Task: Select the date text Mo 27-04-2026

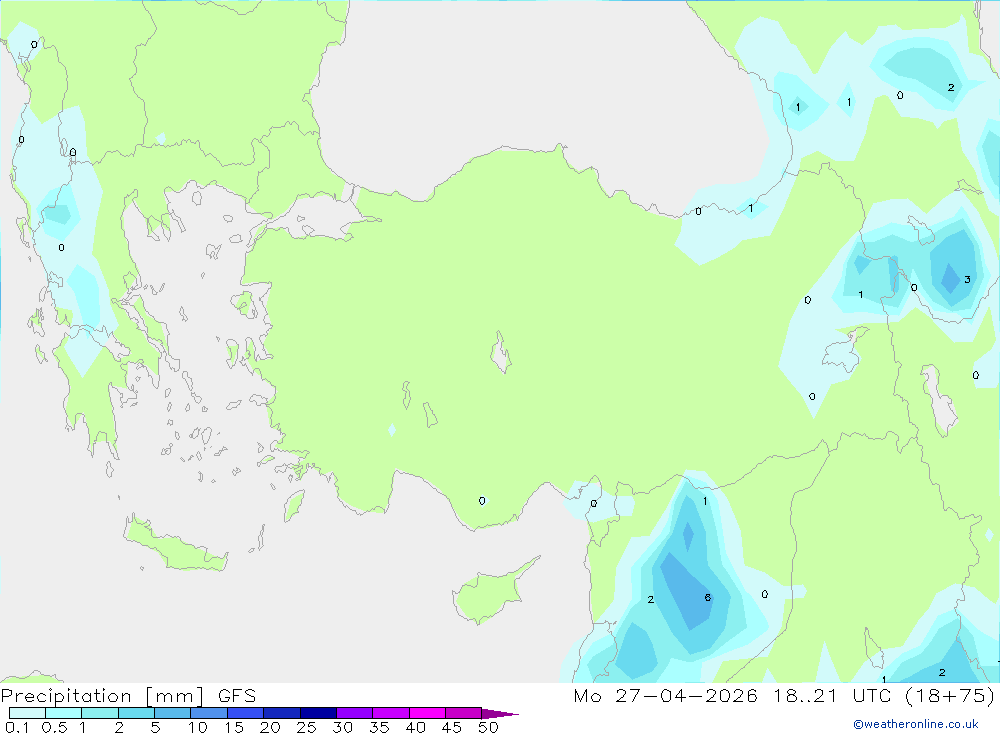Action: coord(665,695)
